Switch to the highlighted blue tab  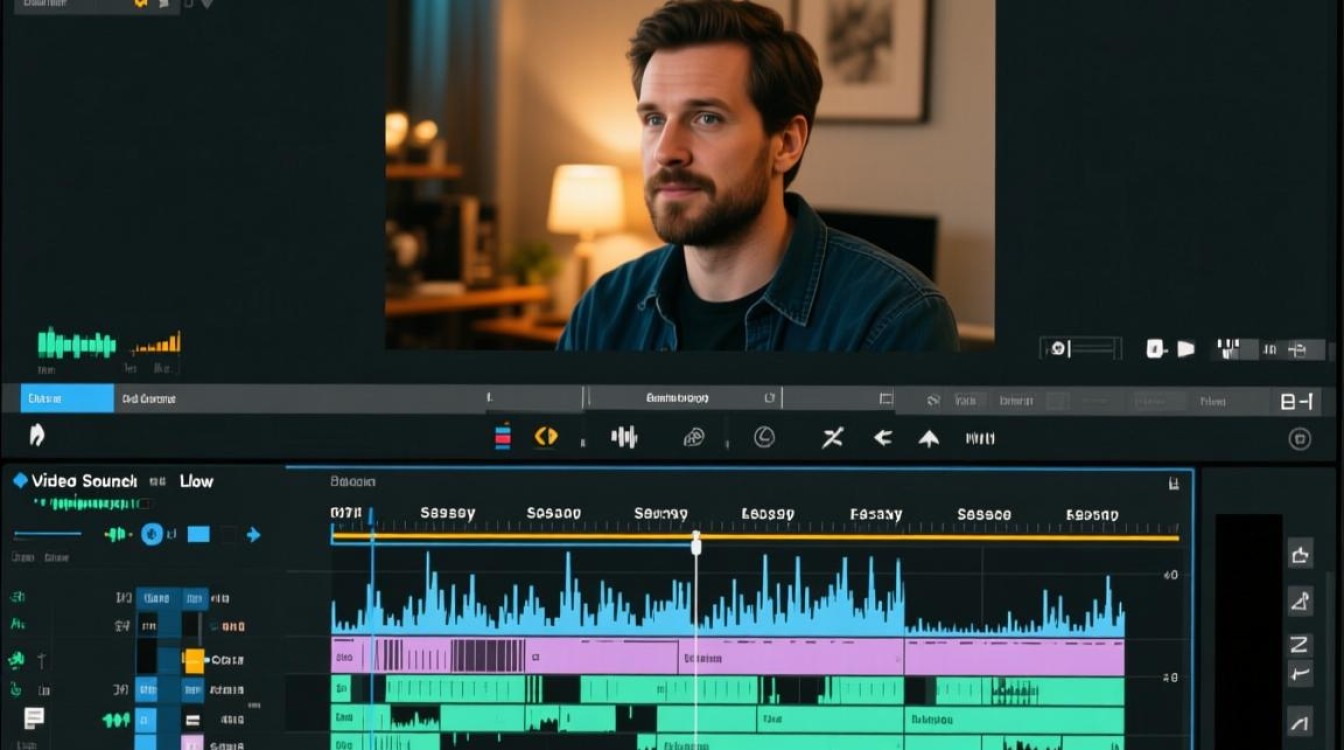(67, 398)
